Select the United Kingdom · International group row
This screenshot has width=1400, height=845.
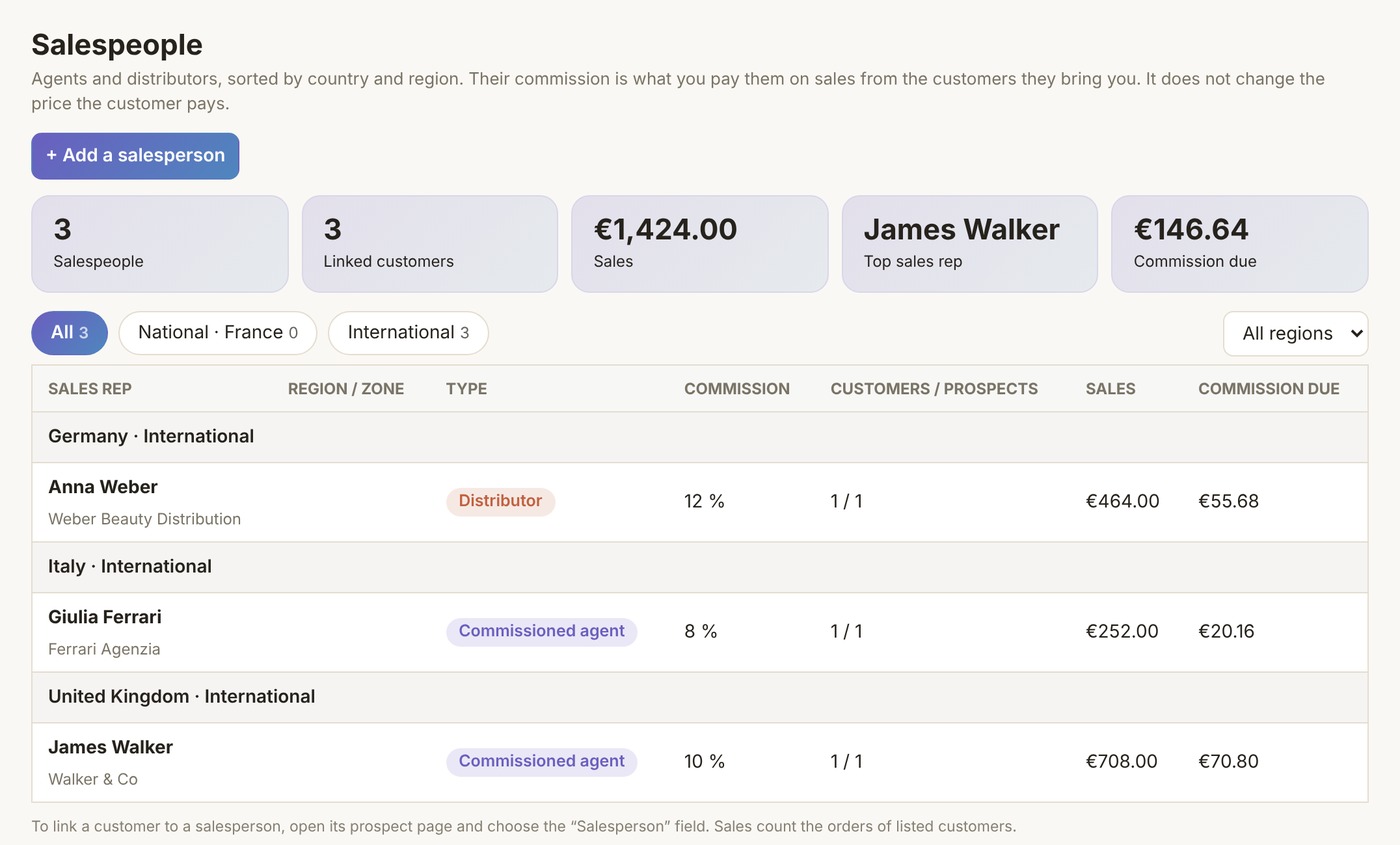[x=700, y=697]
